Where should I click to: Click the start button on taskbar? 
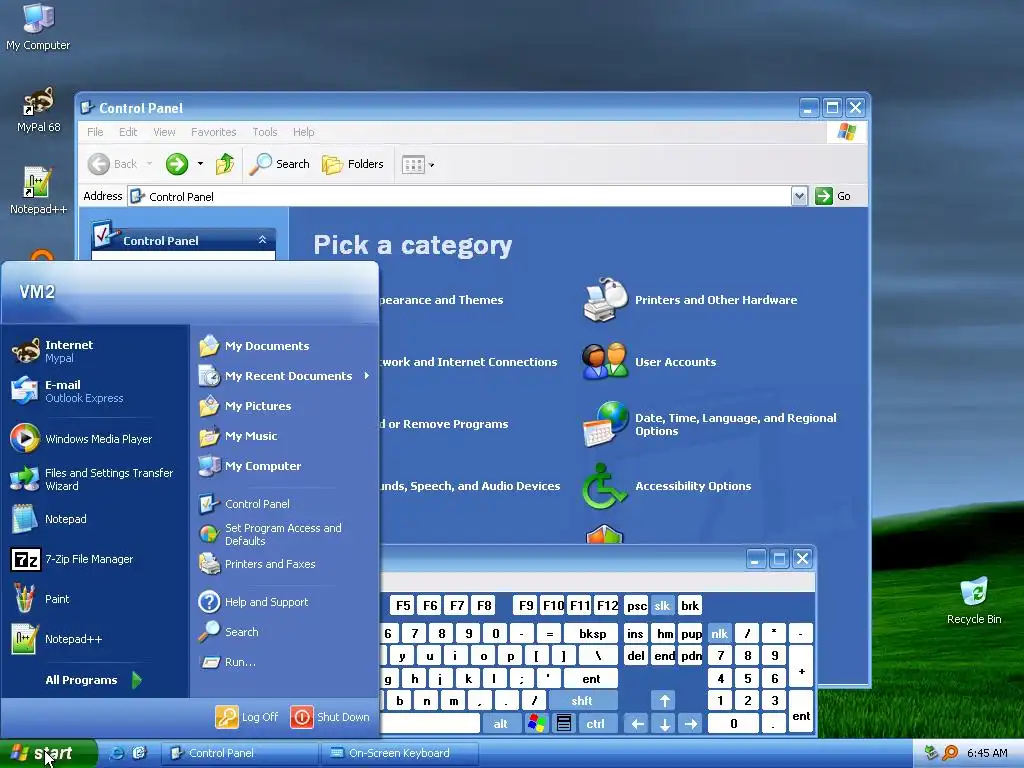[x=48, y=754]
